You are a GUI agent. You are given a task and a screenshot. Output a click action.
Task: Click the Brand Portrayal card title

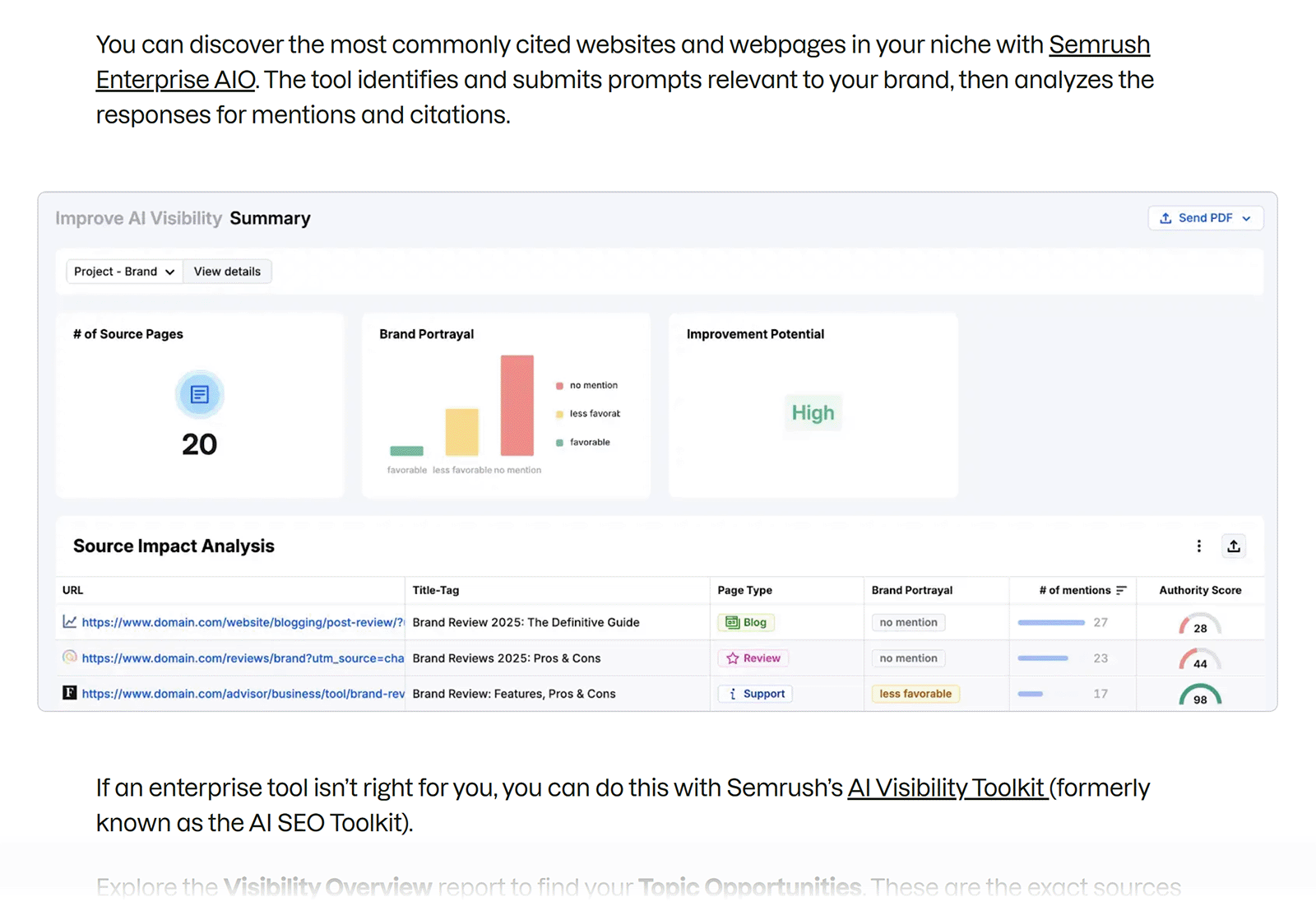click(x=426, y=334)
